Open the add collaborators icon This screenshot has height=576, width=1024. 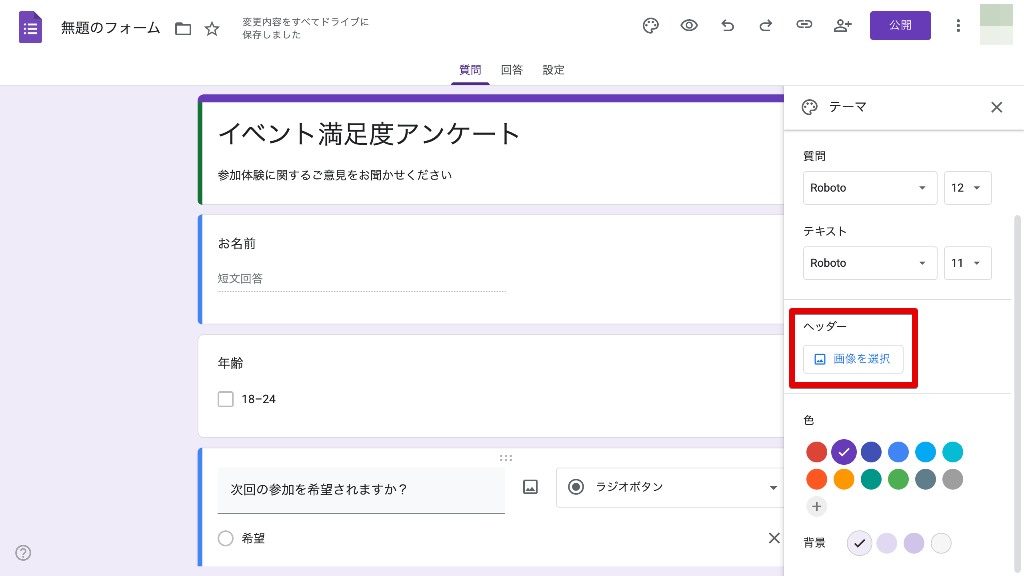pos(842,26)
